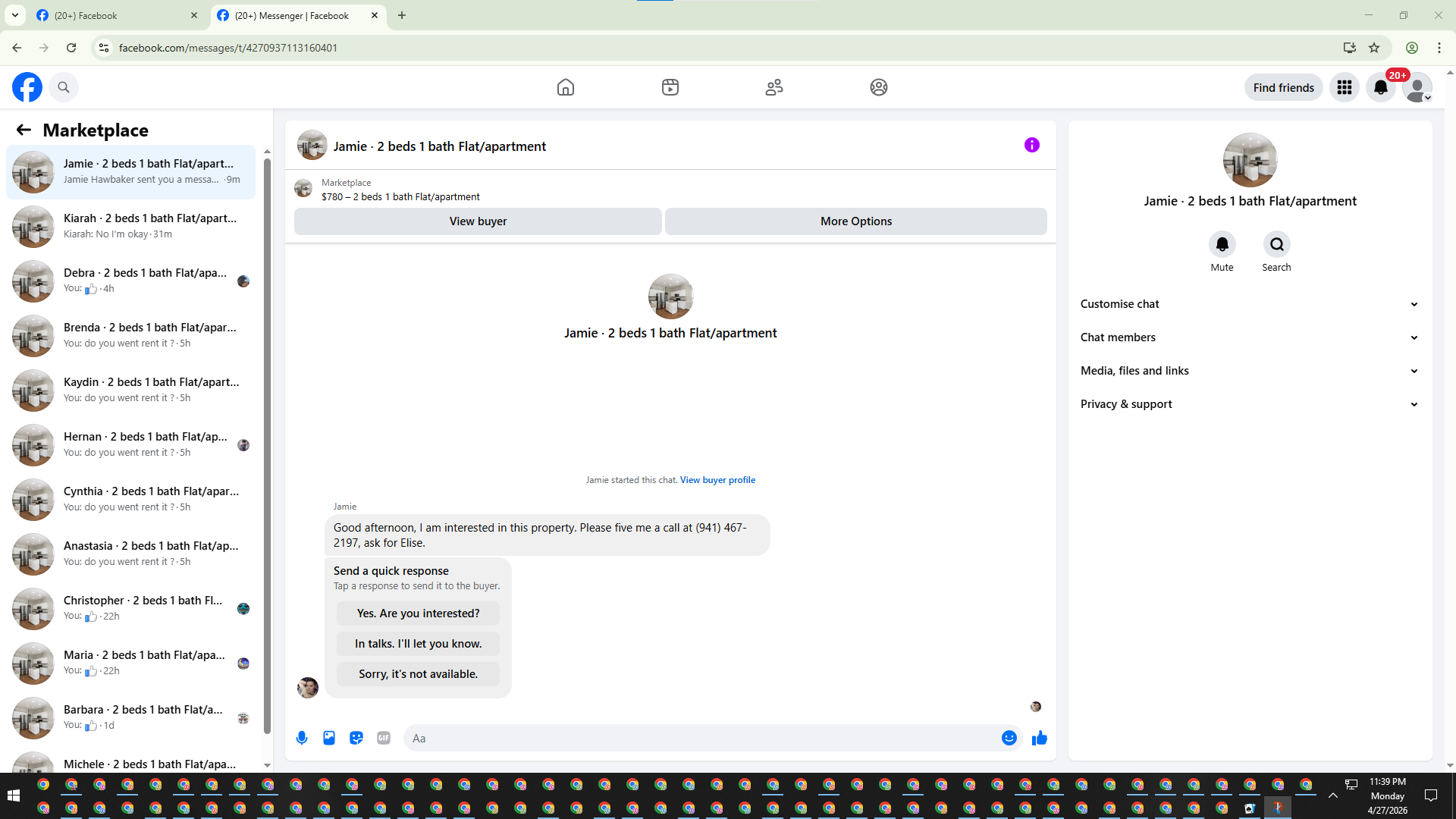The image size is (1456, 819).
Task: Toggle conversation information panel icon
Action: pos(1032,145)
